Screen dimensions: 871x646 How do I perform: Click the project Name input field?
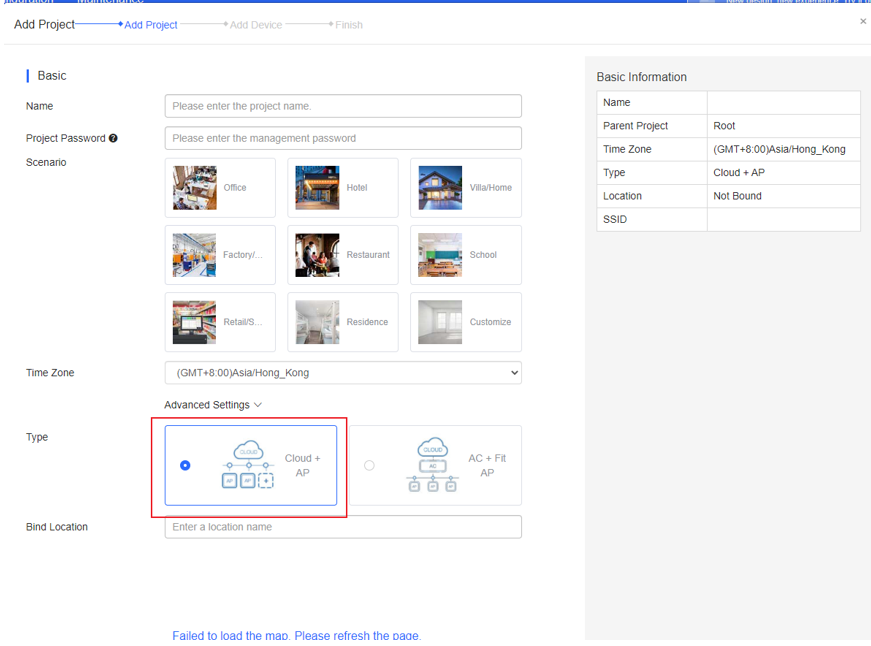(343, 106)
